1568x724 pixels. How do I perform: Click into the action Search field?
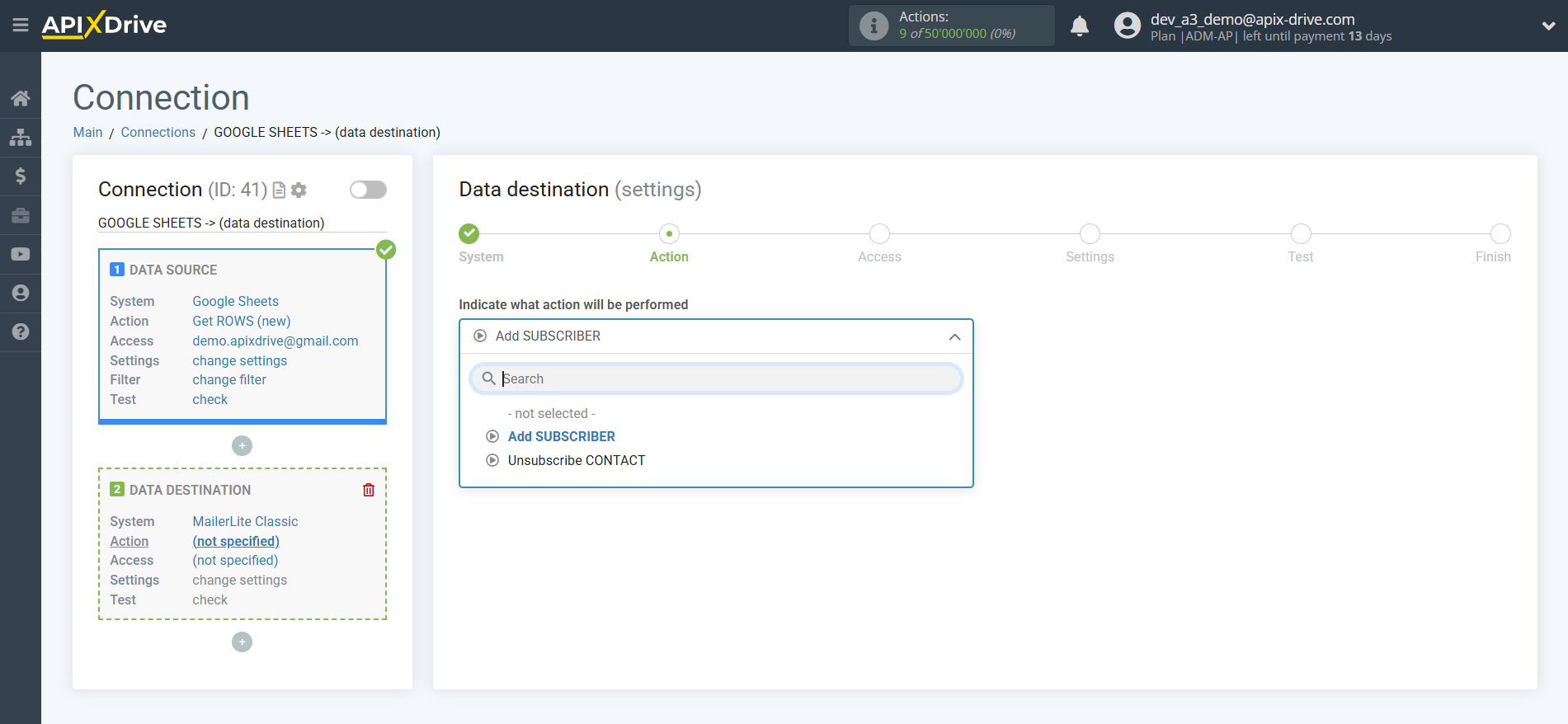coord(716,378)
